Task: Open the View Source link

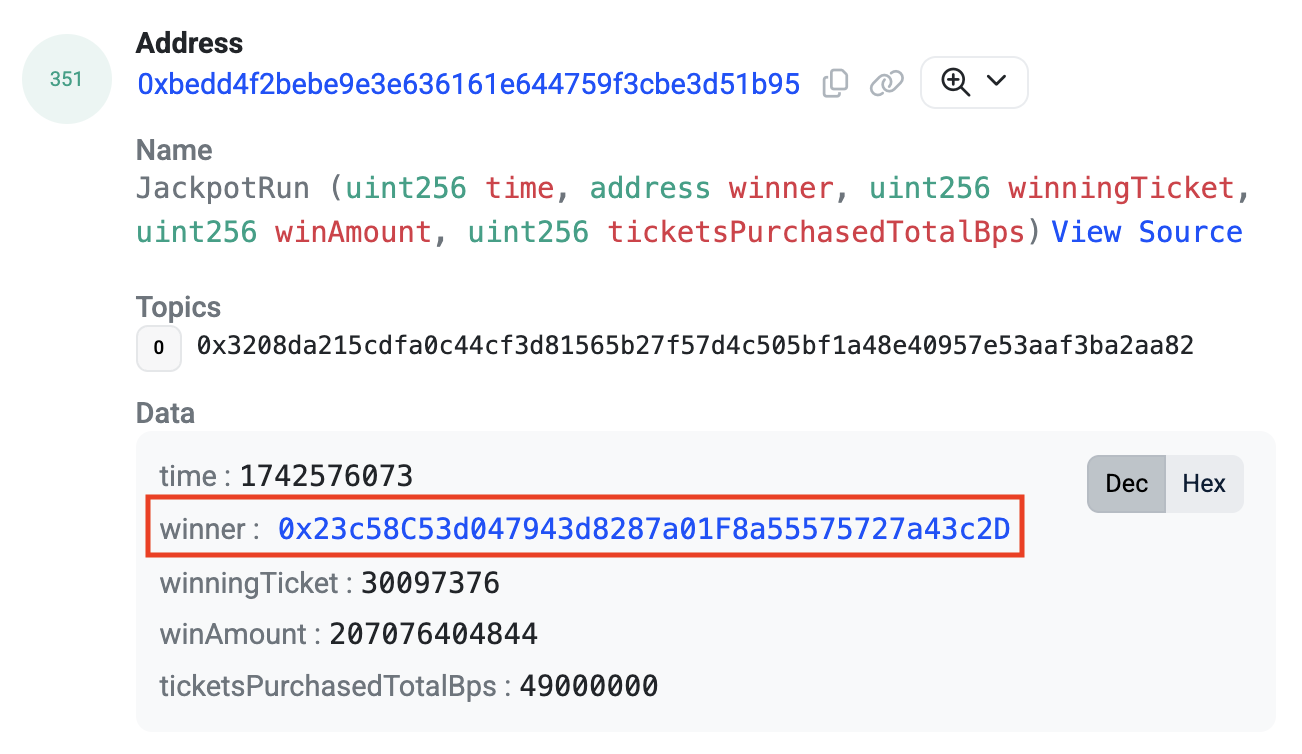Action: 1146,232
